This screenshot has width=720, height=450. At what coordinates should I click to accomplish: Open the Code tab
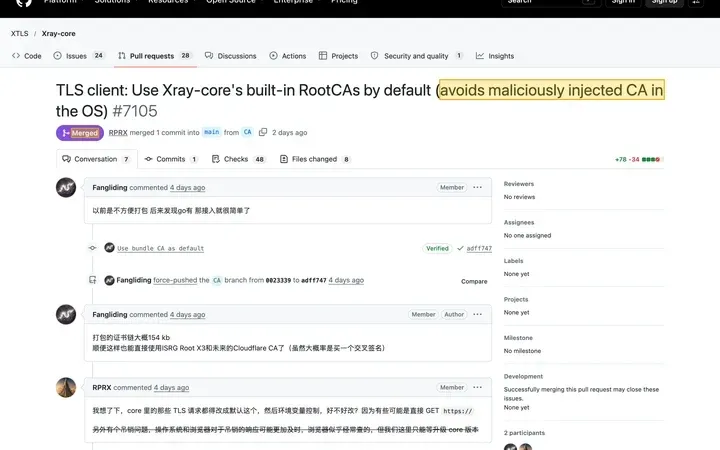tap(27, 56)
